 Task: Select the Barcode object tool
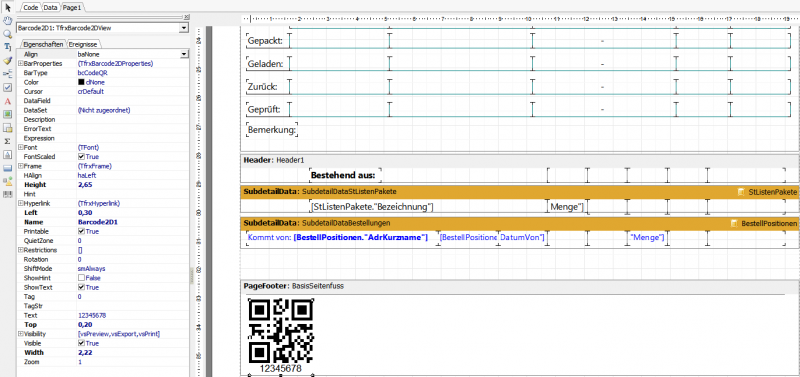(8, 194)
